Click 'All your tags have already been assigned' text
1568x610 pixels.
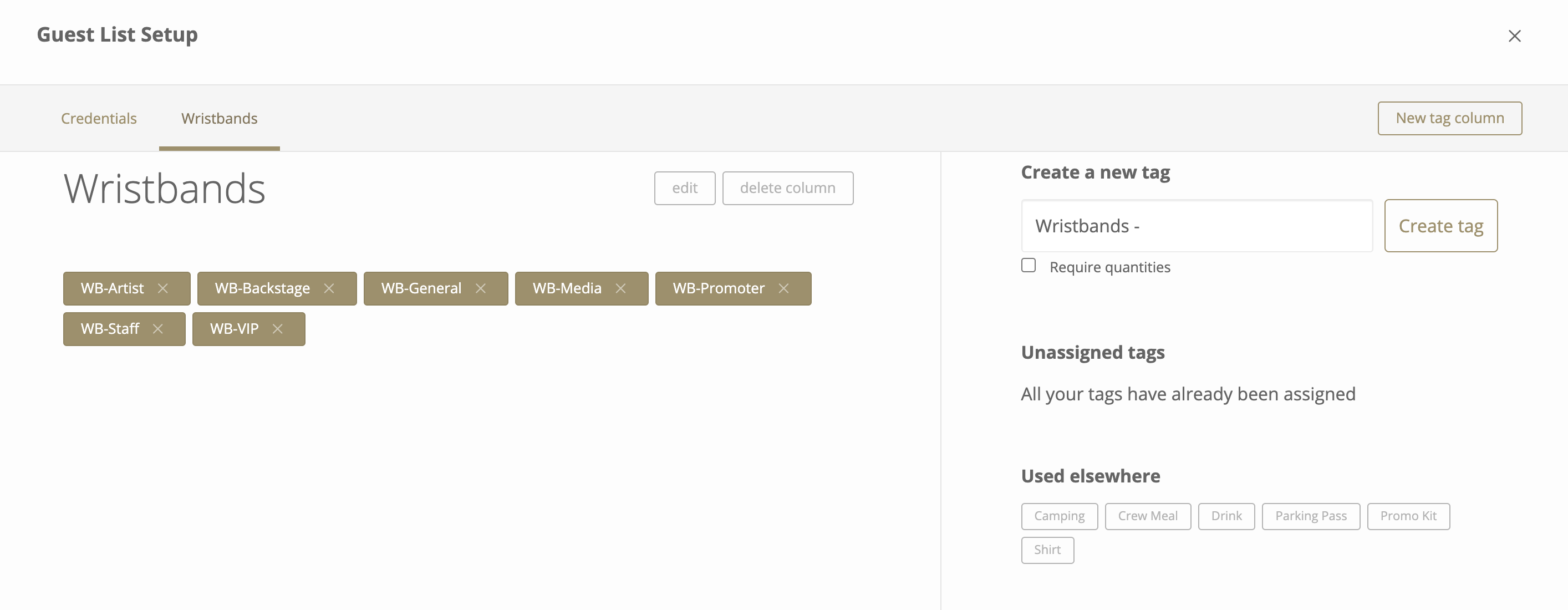(x=1188, y=394)
